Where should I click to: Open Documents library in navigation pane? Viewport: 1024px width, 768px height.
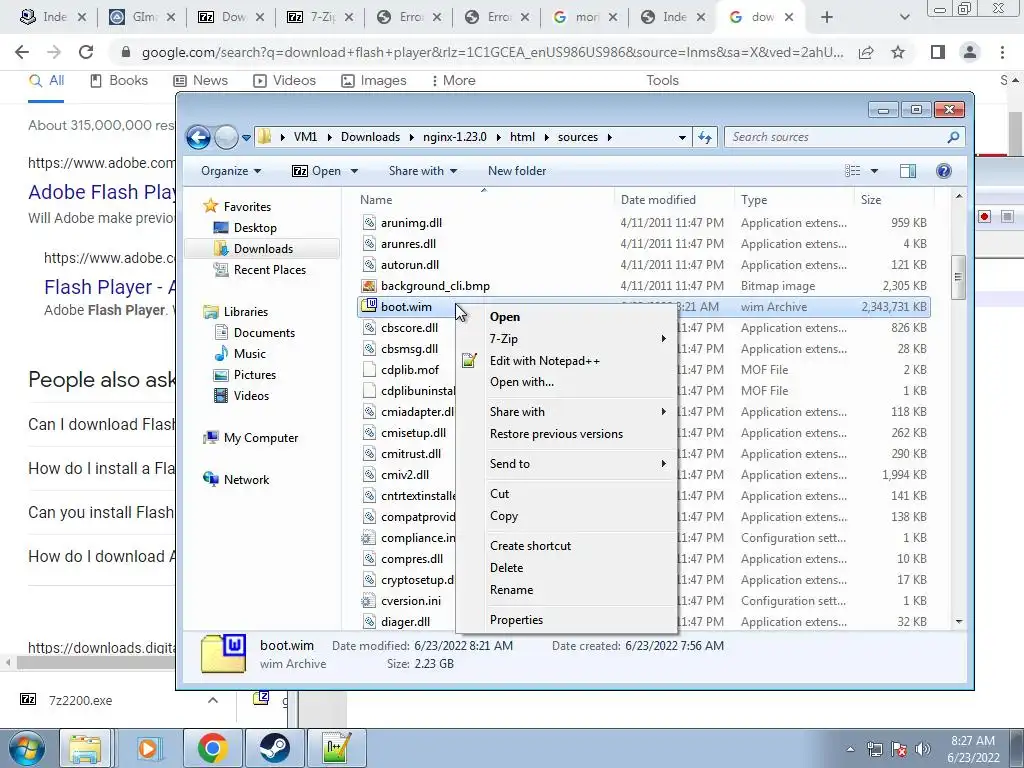pos(264,332)
